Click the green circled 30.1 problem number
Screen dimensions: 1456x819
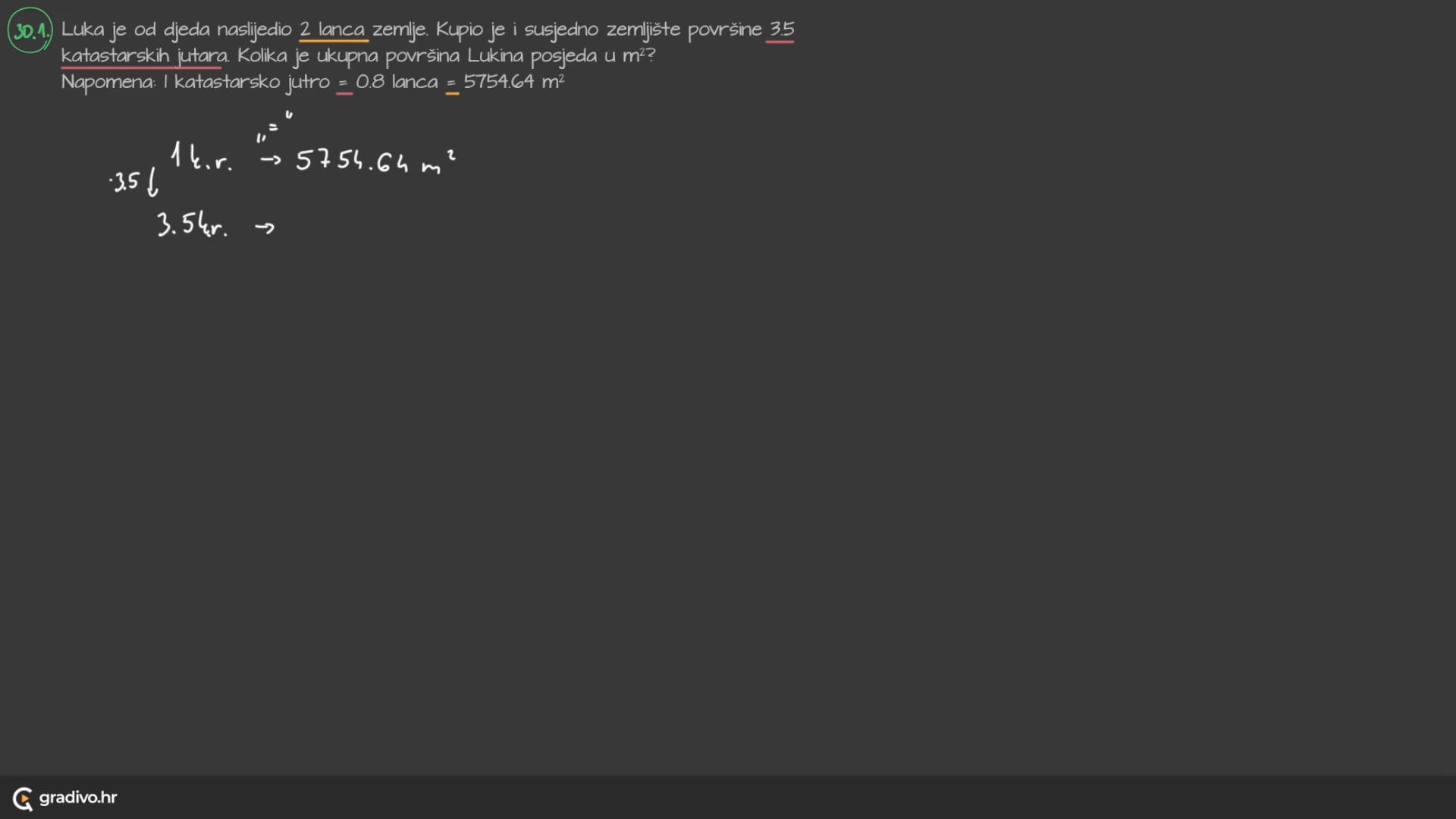click(x=30, y=30)
